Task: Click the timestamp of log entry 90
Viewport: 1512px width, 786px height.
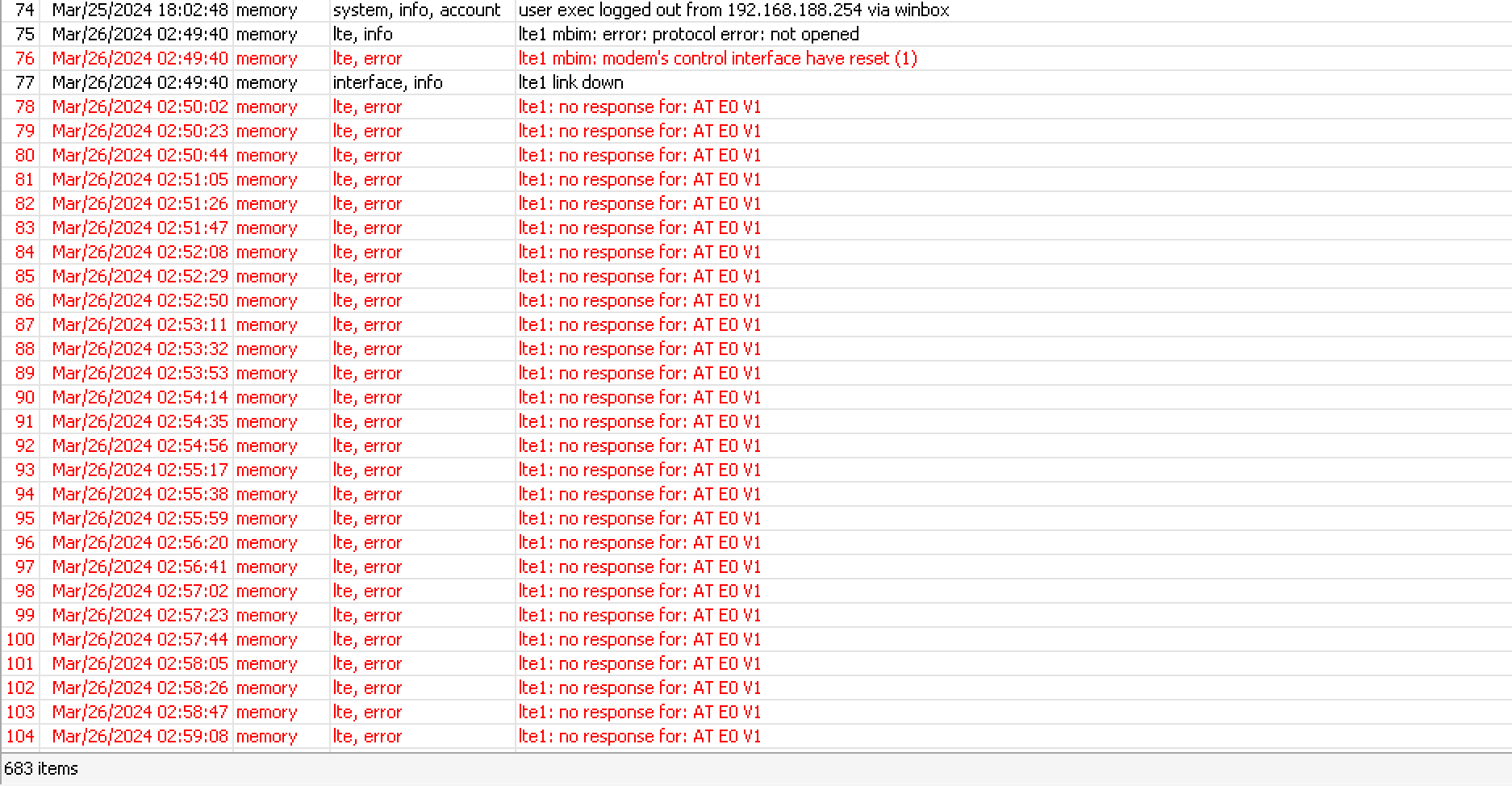Action: point(140,397)
